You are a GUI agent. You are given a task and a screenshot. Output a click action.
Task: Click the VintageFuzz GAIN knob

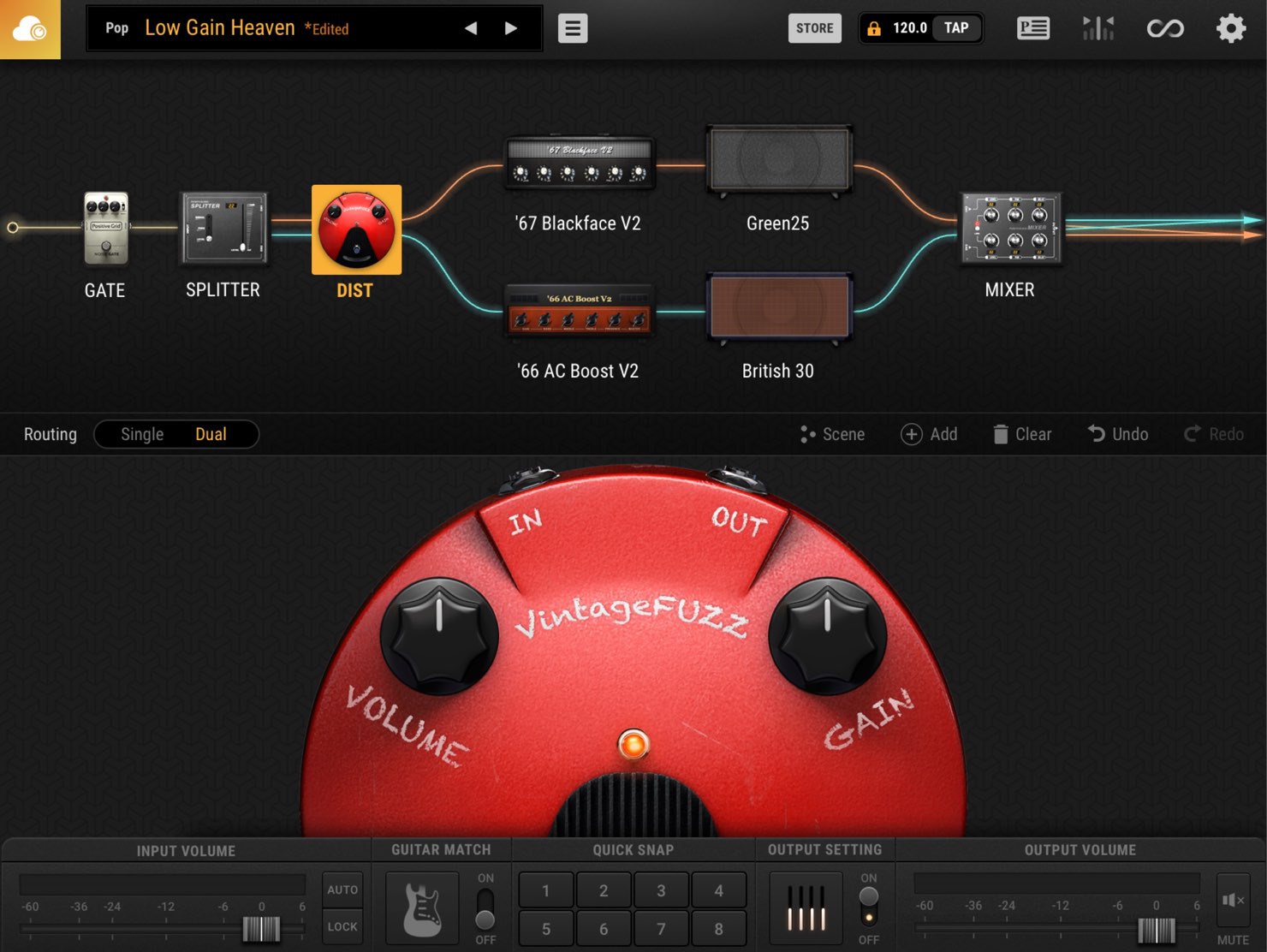tap(827, 636)
